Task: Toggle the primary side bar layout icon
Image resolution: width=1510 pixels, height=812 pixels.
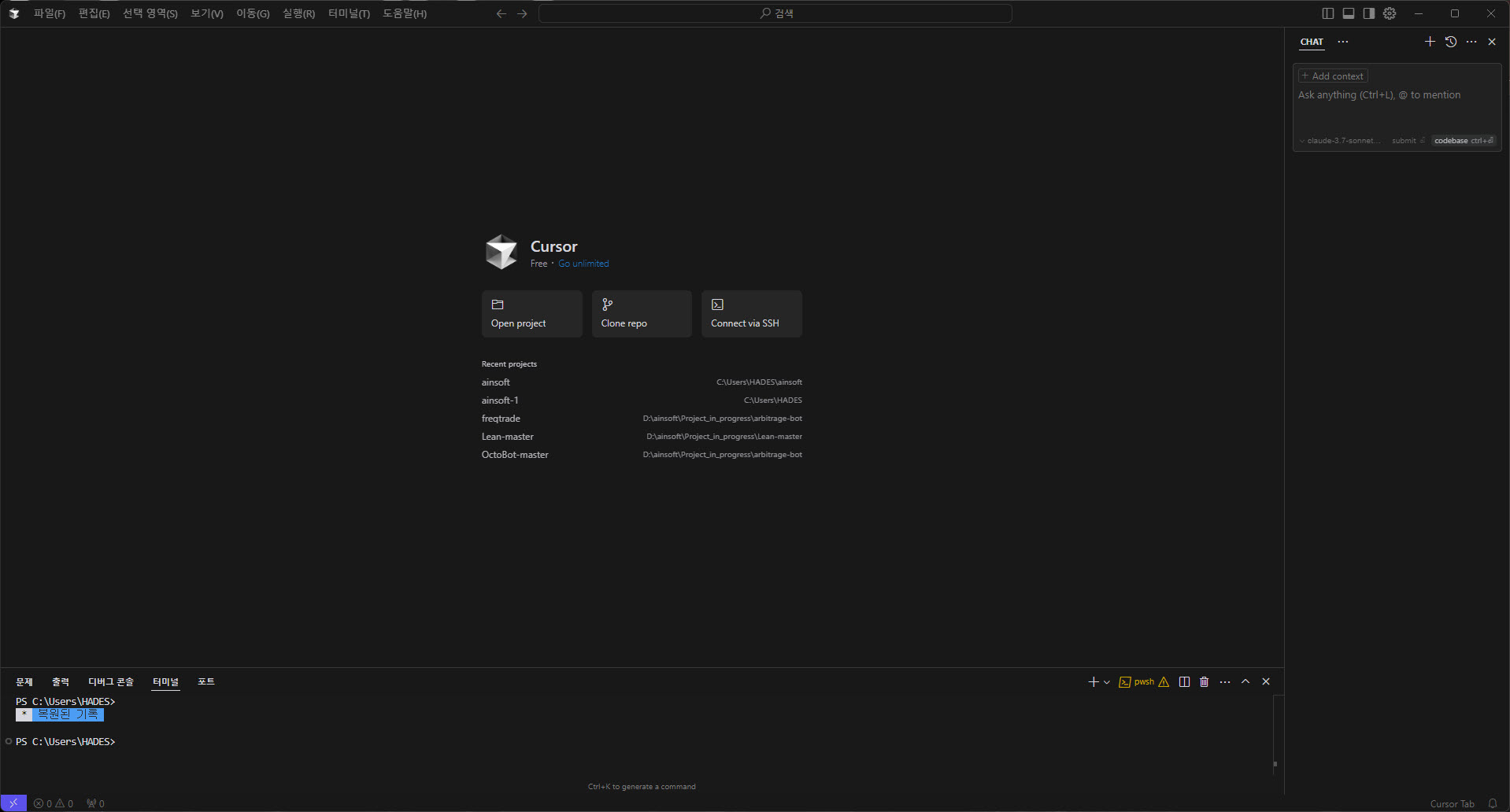Action: (x=1328, y=13)
